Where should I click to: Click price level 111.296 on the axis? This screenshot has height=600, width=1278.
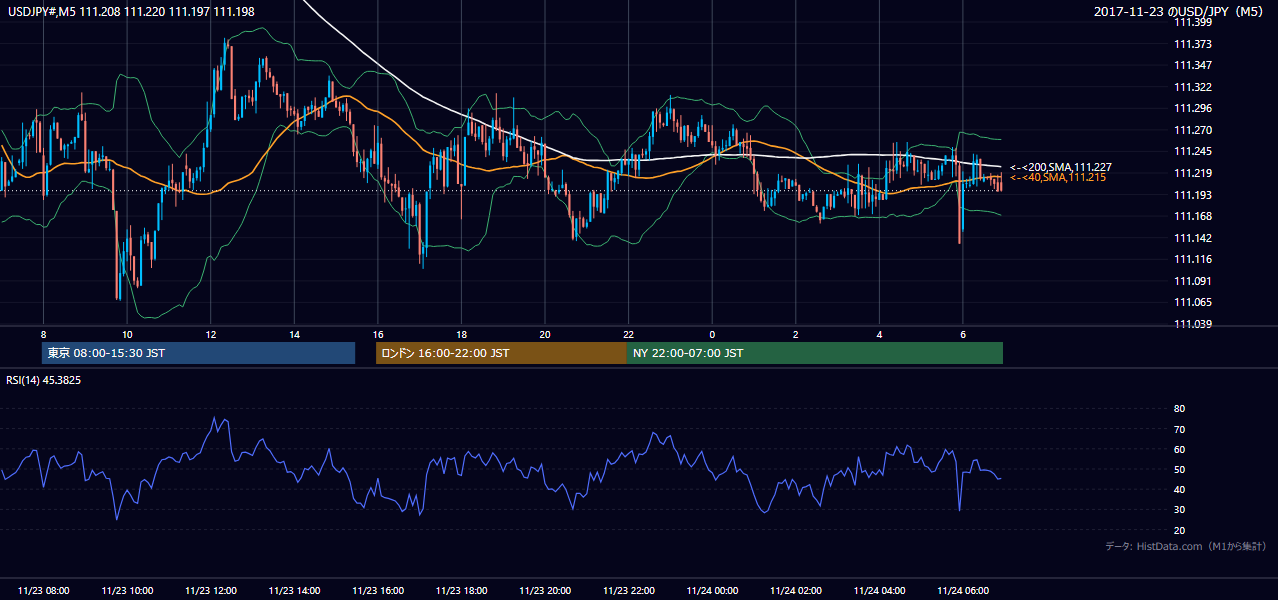tap(1193, 109)
